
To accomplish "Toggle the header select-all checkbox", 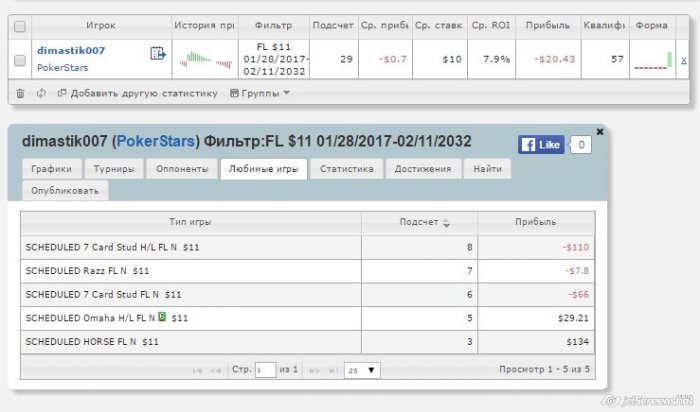I will 20,26.
